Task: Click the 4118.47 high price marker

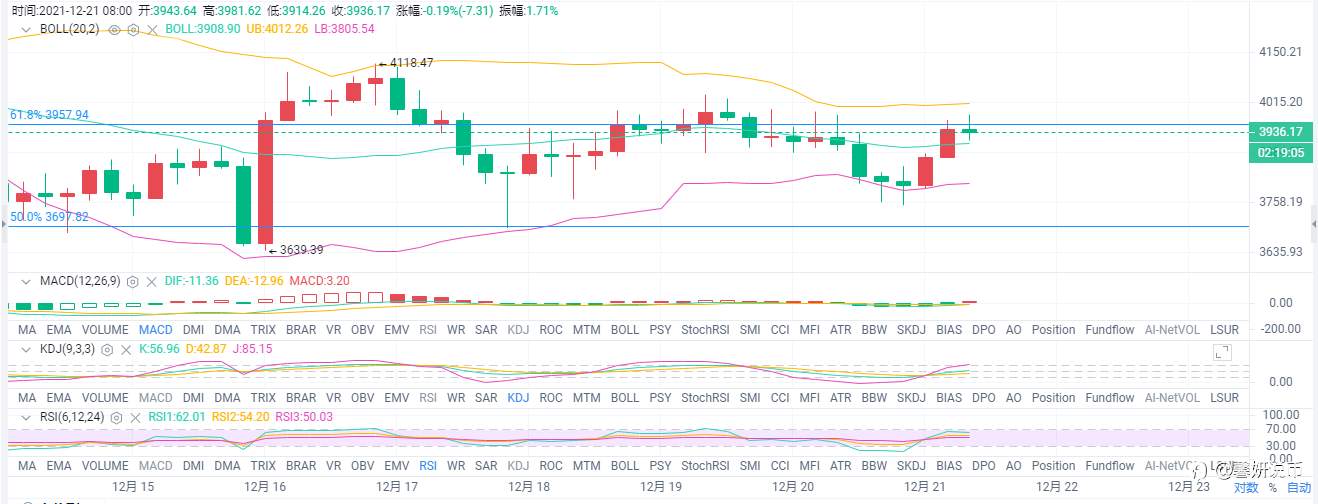Action: point(410,62)
